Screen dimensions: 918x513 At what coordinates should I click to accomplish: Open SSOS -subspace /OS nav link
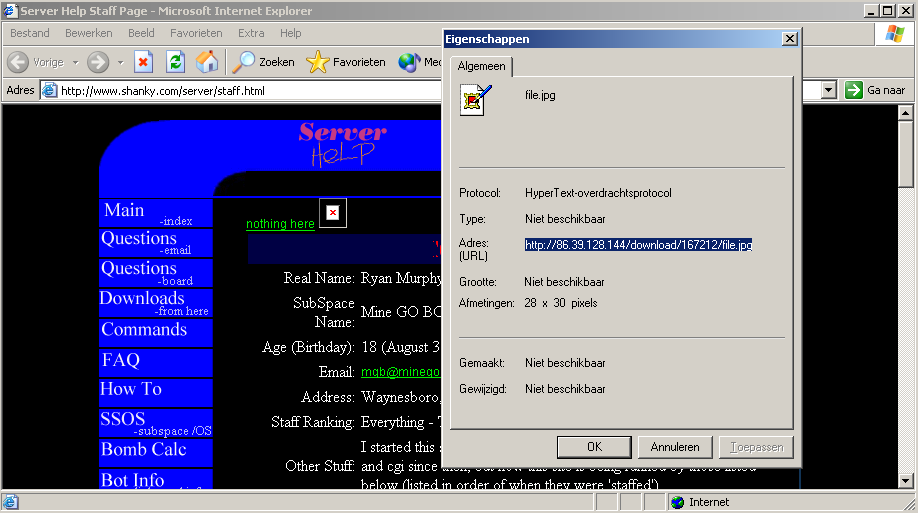tap(156, 423)
